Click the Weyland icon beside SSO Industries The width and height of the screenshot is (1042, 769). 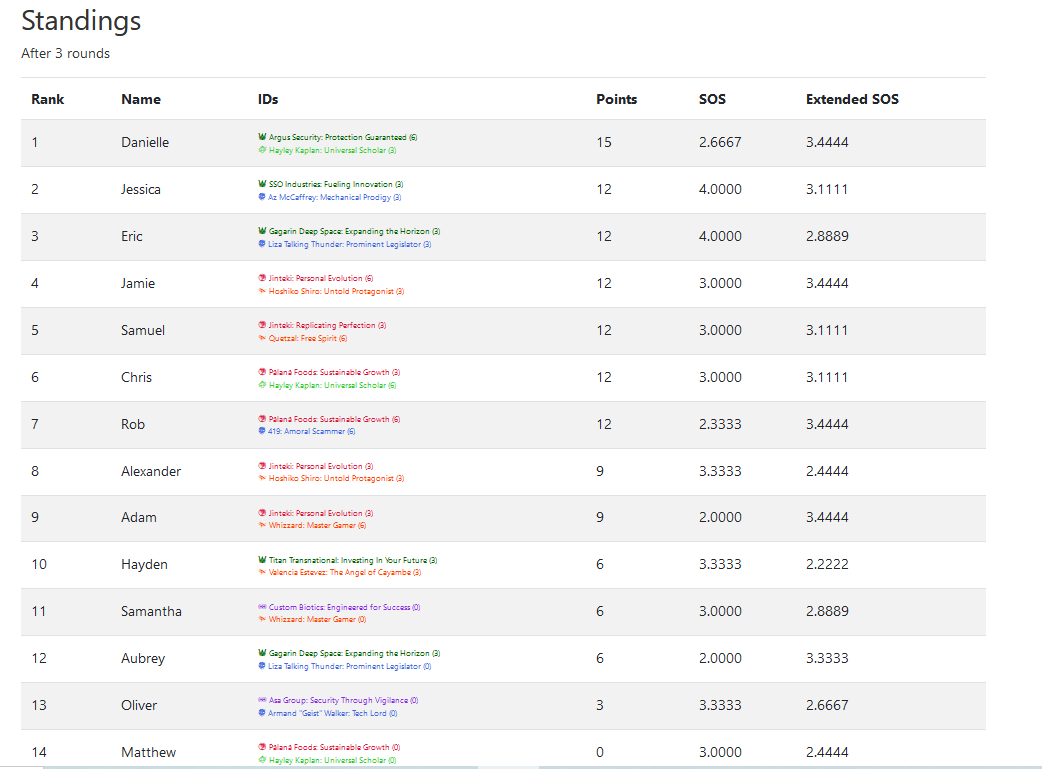click(262, 184)
